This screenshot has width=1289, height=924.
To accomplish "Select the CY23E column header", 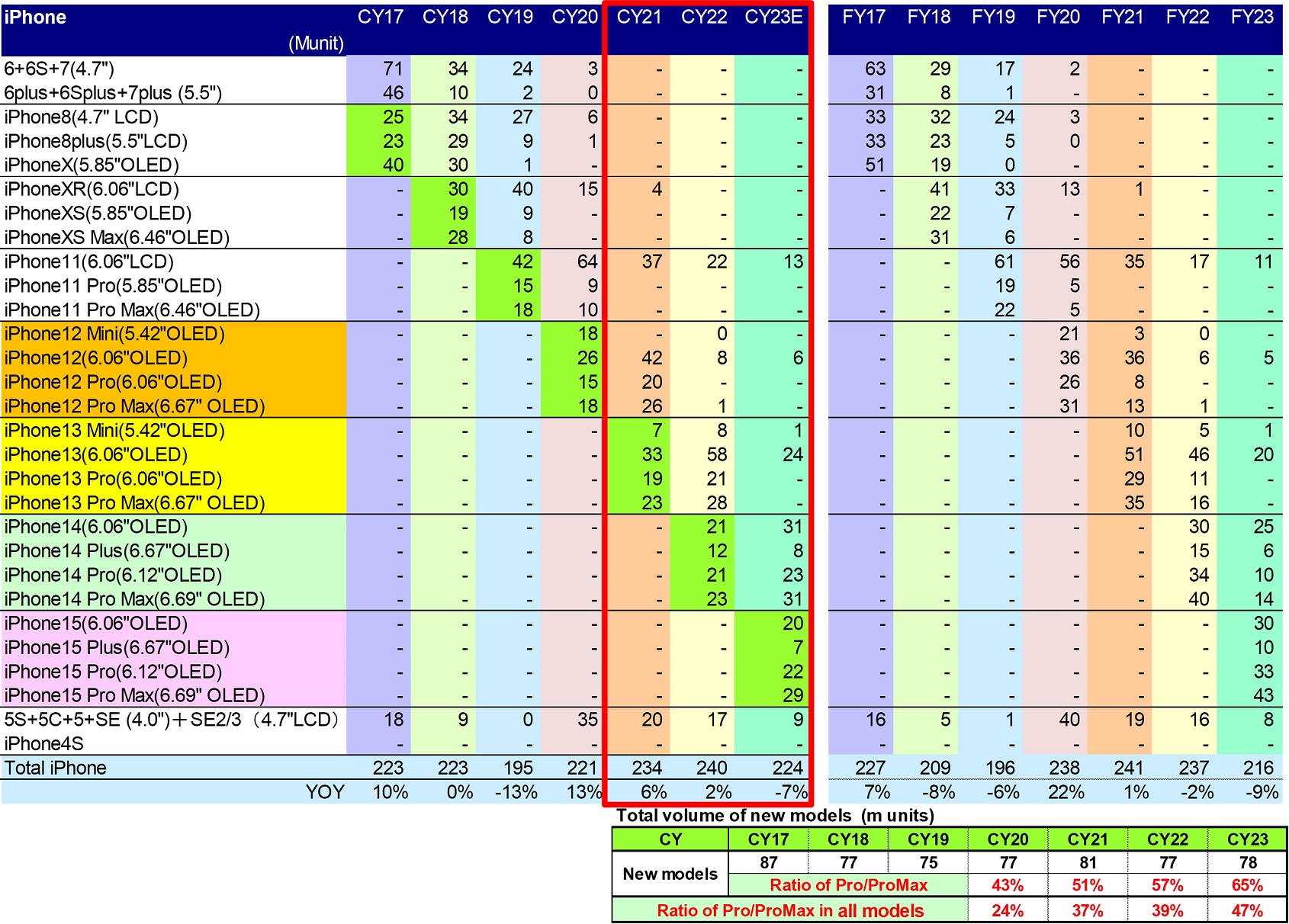I will coord(773,18).
